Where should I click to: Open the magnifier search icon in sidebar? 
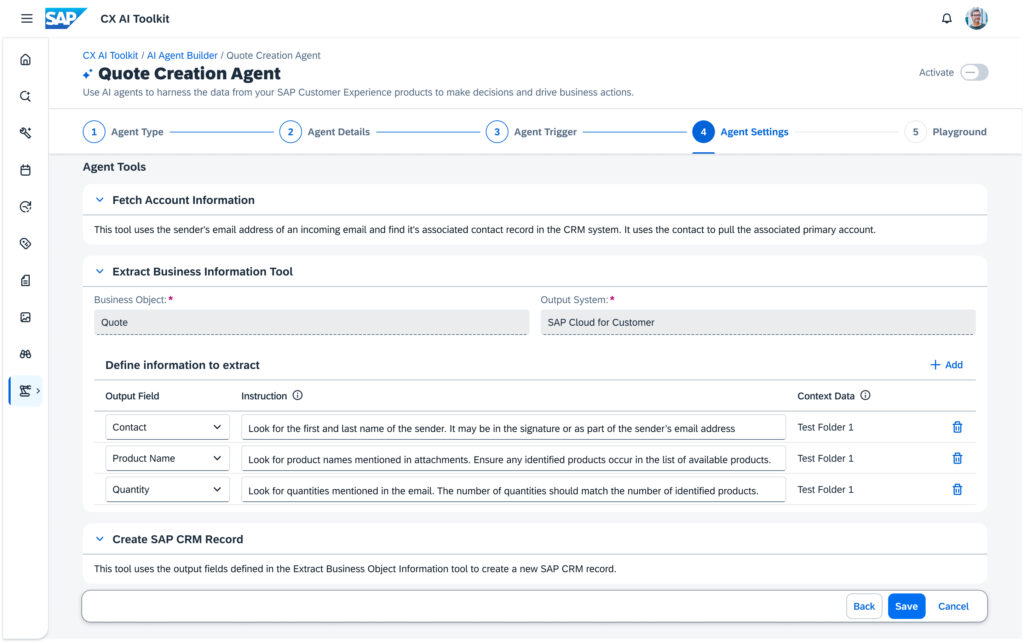(x=25, y=96)
